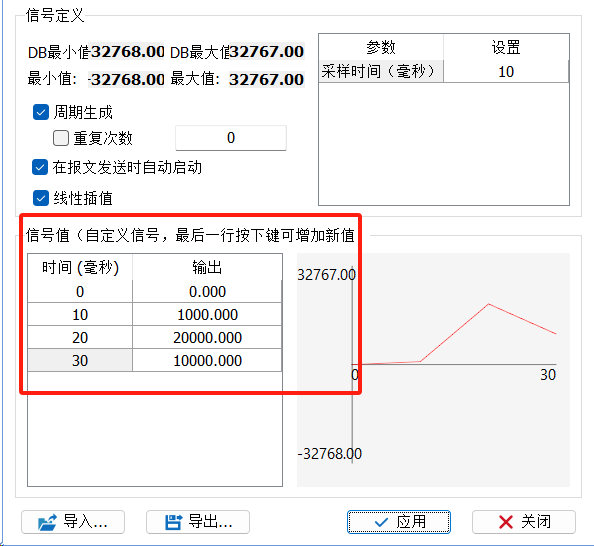
Task: Click the 导入... button
Action: point(73,522)
